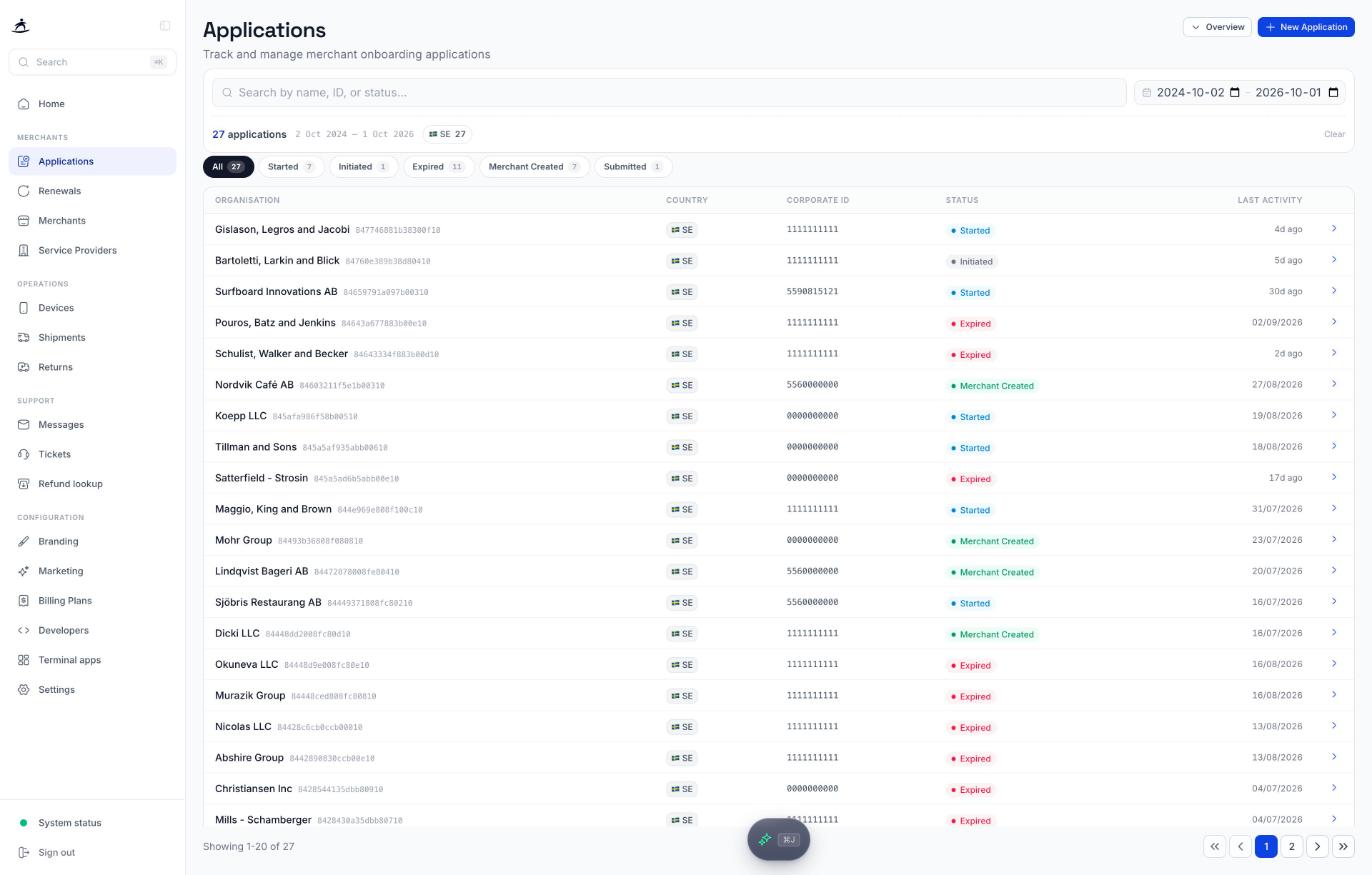Open Messages in Support
The width and height of the screenshot is (1372, 875).
tap(92, 425)
